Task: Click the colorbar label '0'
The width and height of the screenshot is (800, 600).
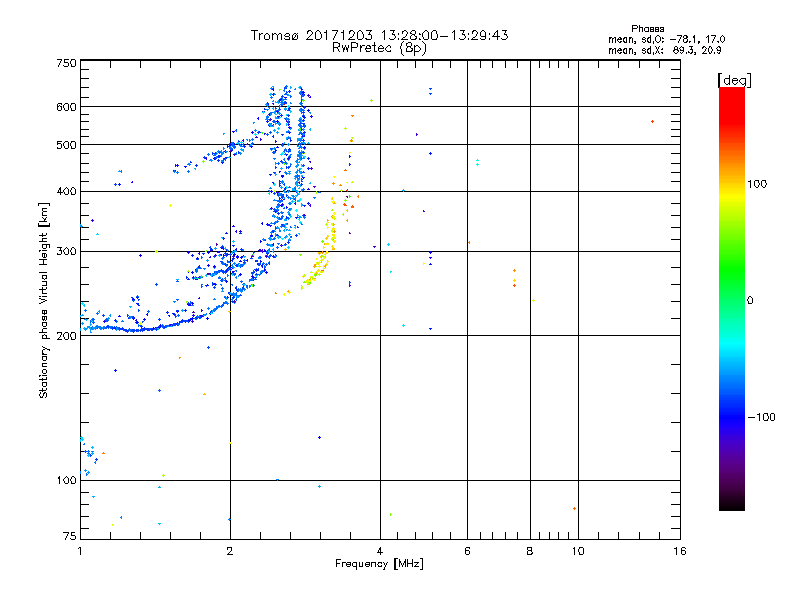Action: point(750,300)
